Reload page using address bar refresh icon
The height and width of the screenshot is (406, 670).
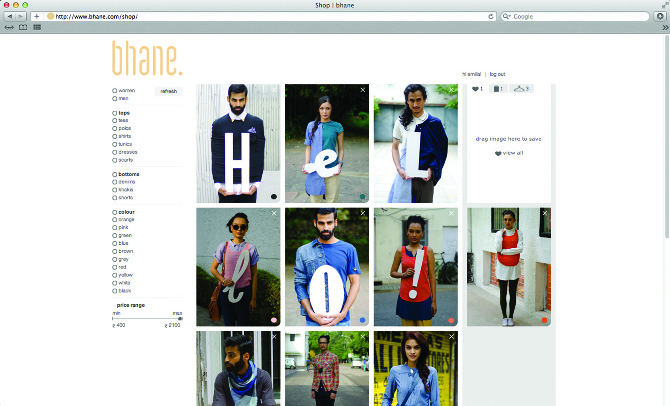(x=491, y=17)
